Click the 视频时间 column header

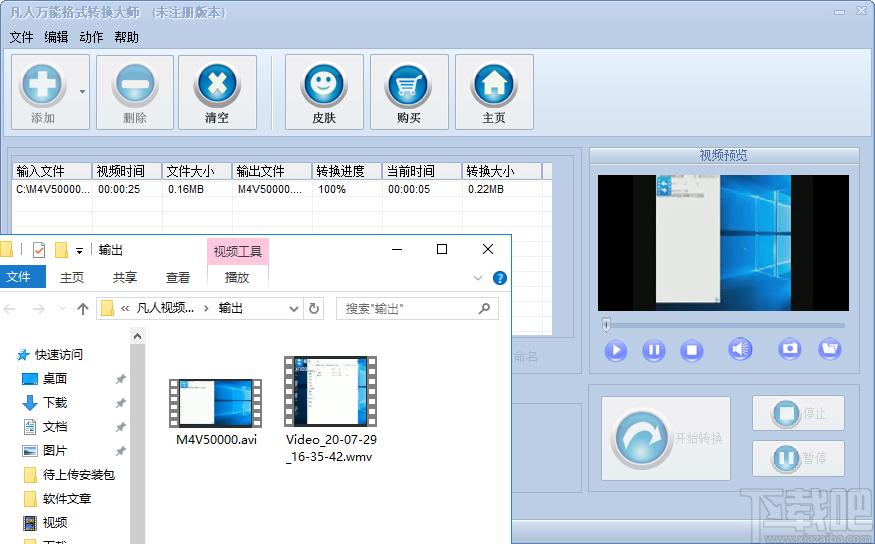tap(127, 171)
